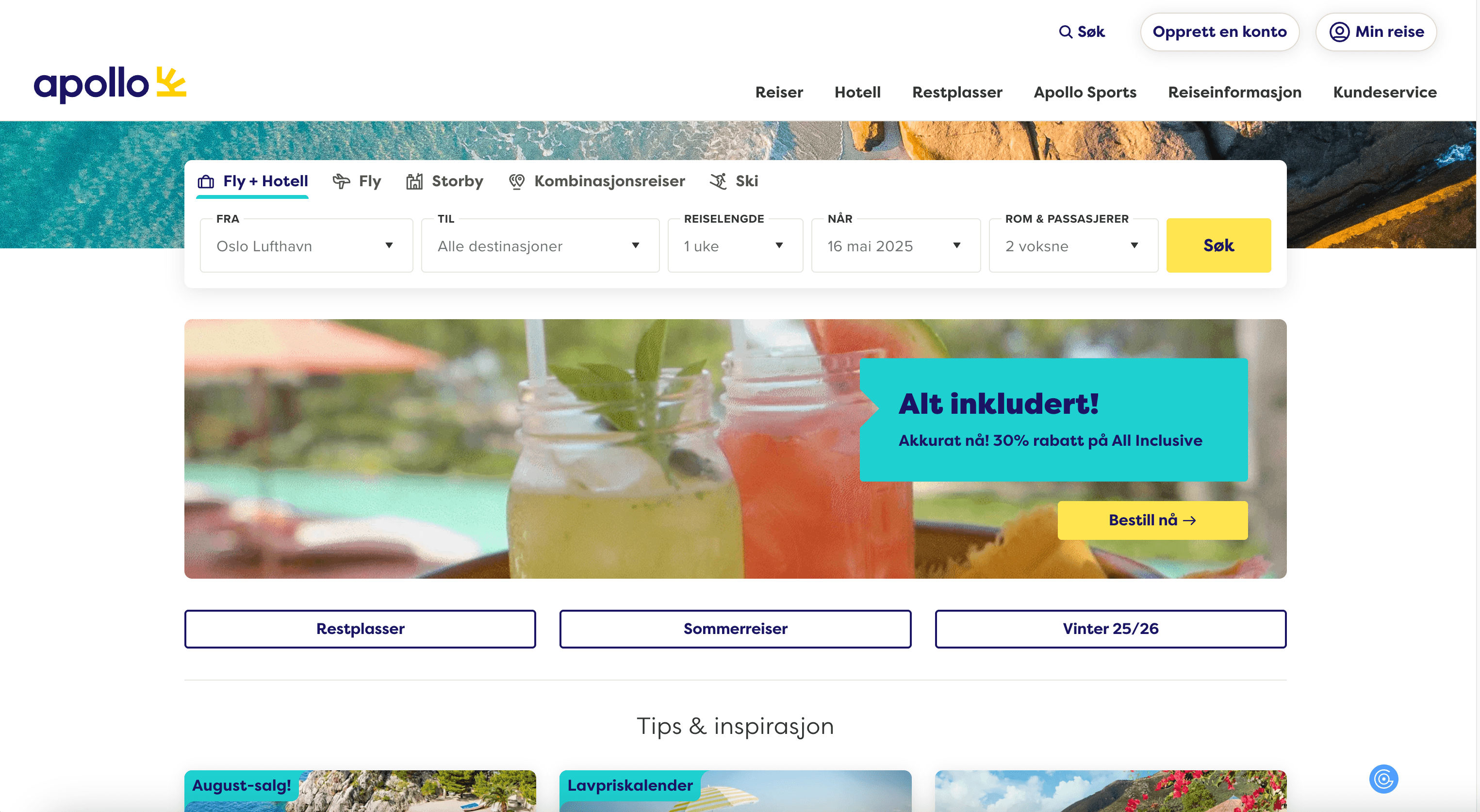Select the Storby city icon tab
This screenshot has width=1480, height=812.
pos(414,181)
